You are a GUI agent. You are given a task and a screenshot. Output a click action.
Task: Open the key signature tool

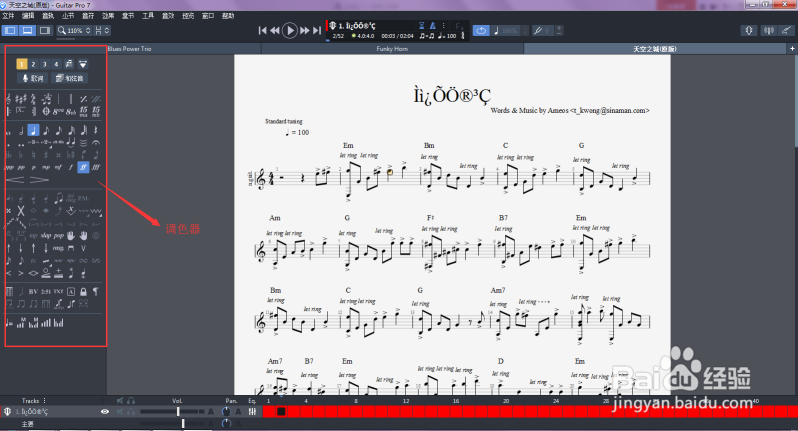click(x=21, y=99)
